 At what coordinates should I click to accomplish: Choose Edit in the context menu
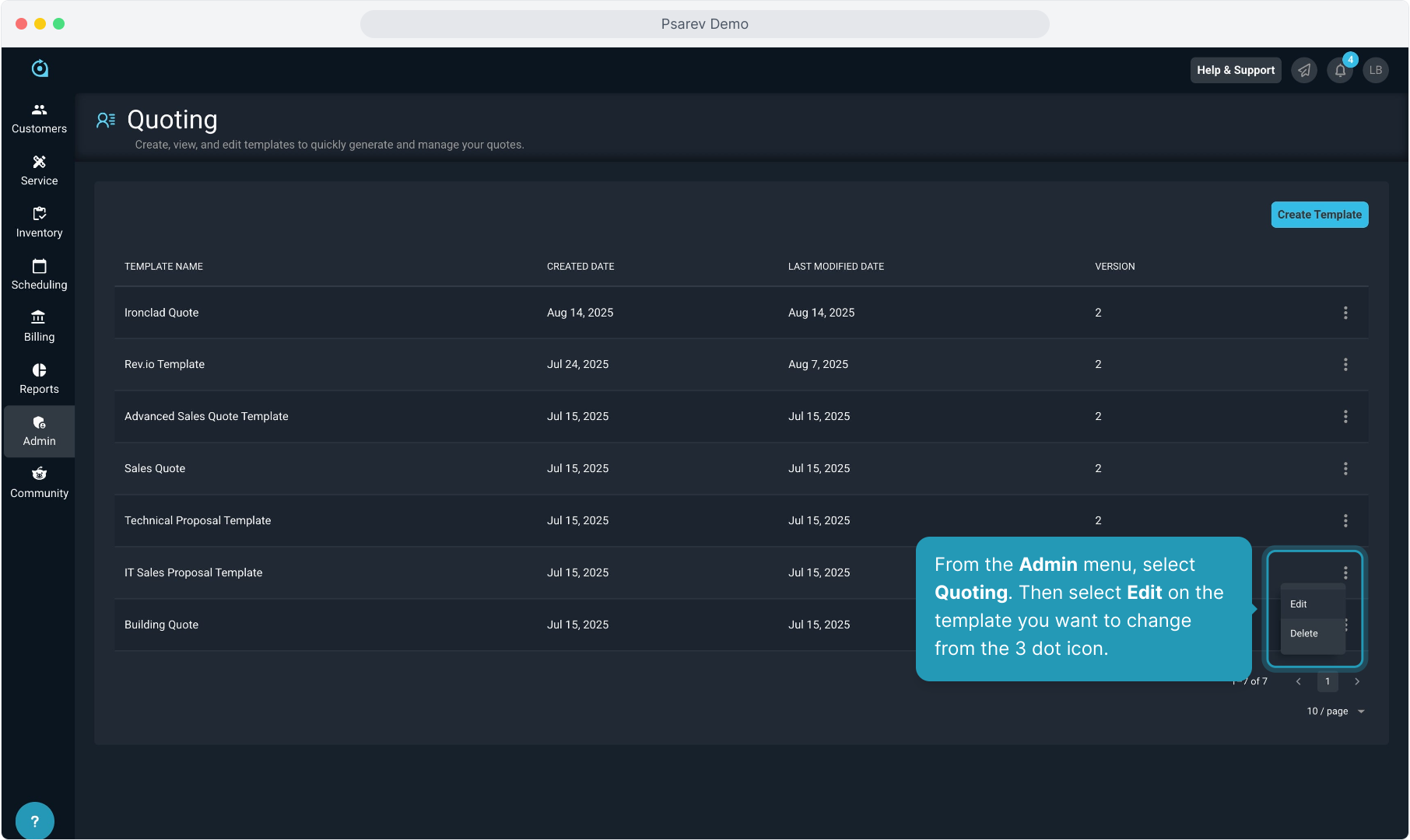click(x=1299, y=604)
